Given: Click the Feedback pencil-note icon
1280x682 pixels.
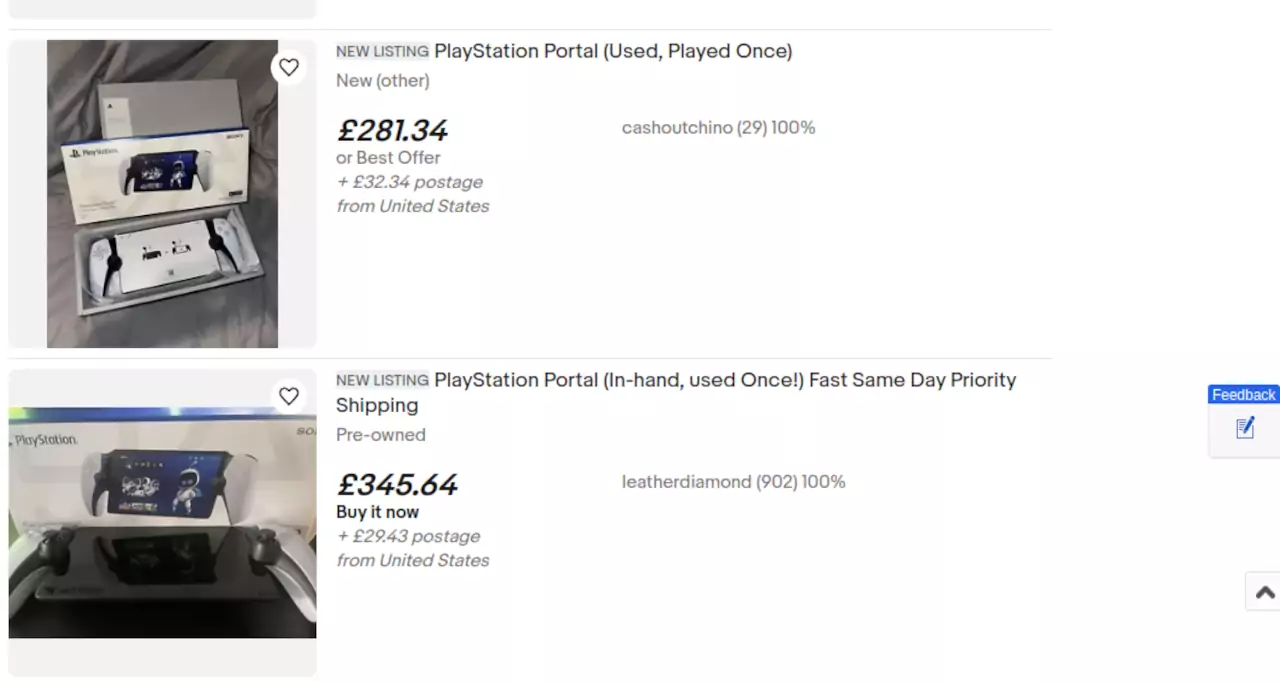Looking at the screenshot, I should (x=1245, y=428).
